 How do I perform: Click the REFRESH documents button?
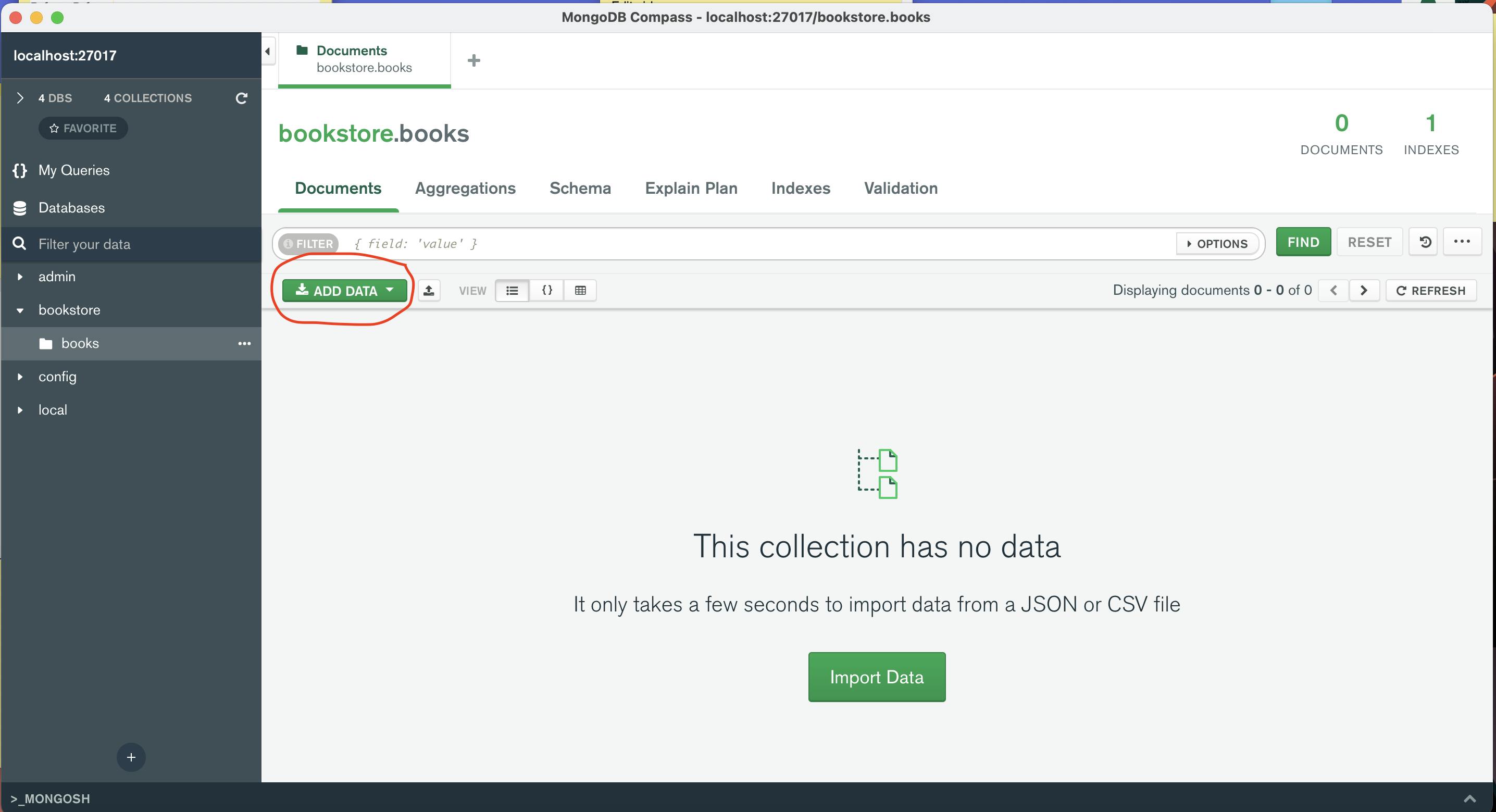[x=1431, y=291]
